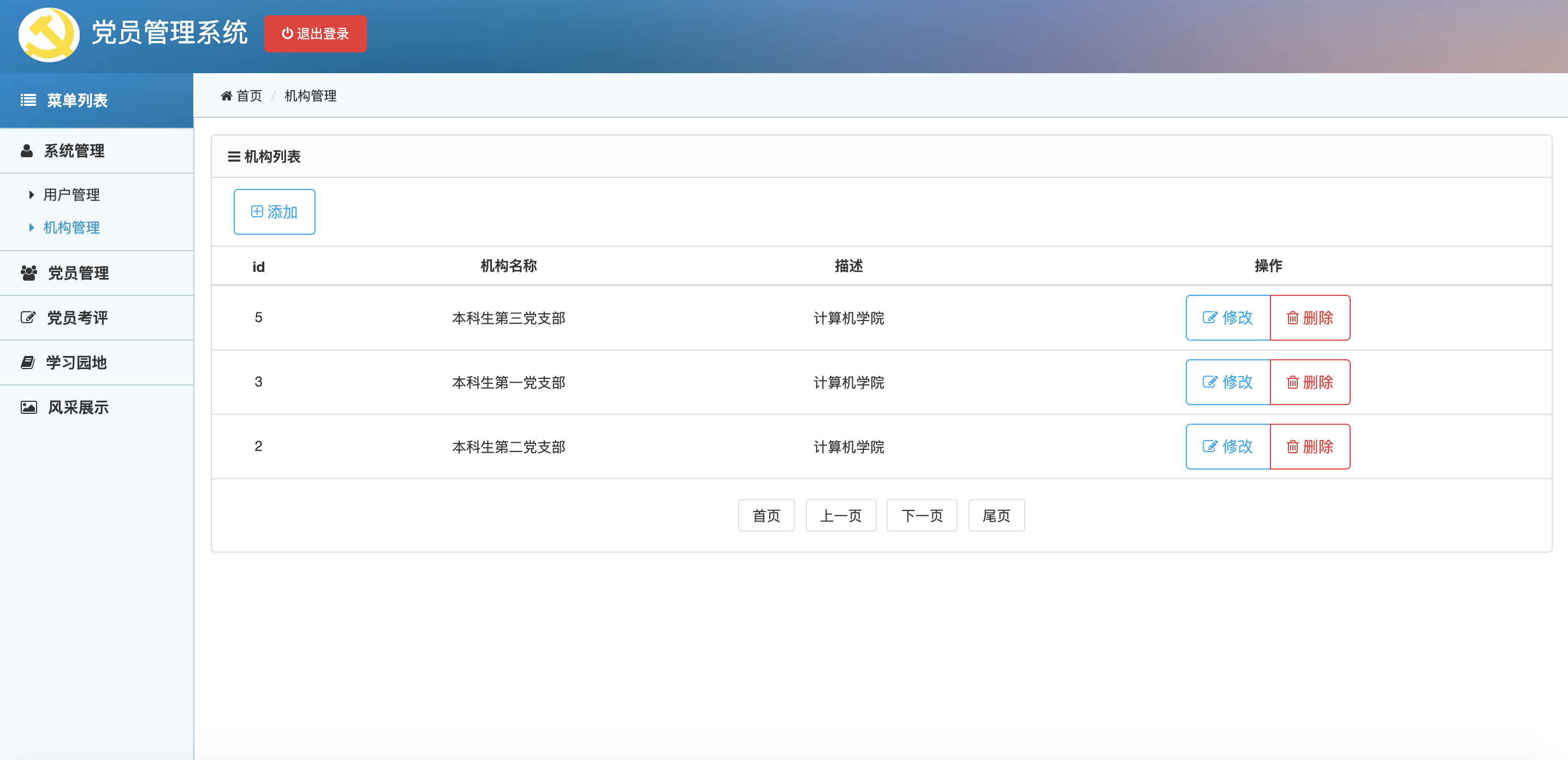This screenshot has width=1568, height=760.
Task: Go to 首页 first page button
Action: (767, 515)
